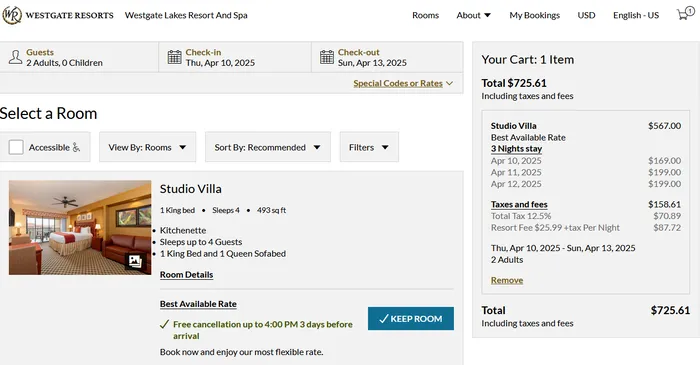Edit the Guests field: 2 Adults, 0 Children
Image resolution: width=700 pixels, height=365 pixels.
tap(79, 57)
